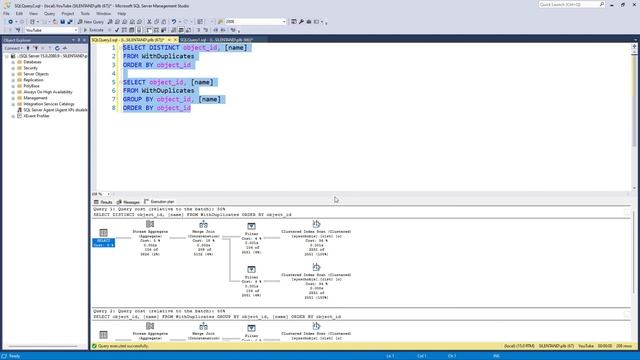
Task: Open the View menu
Action: (33, 13)
